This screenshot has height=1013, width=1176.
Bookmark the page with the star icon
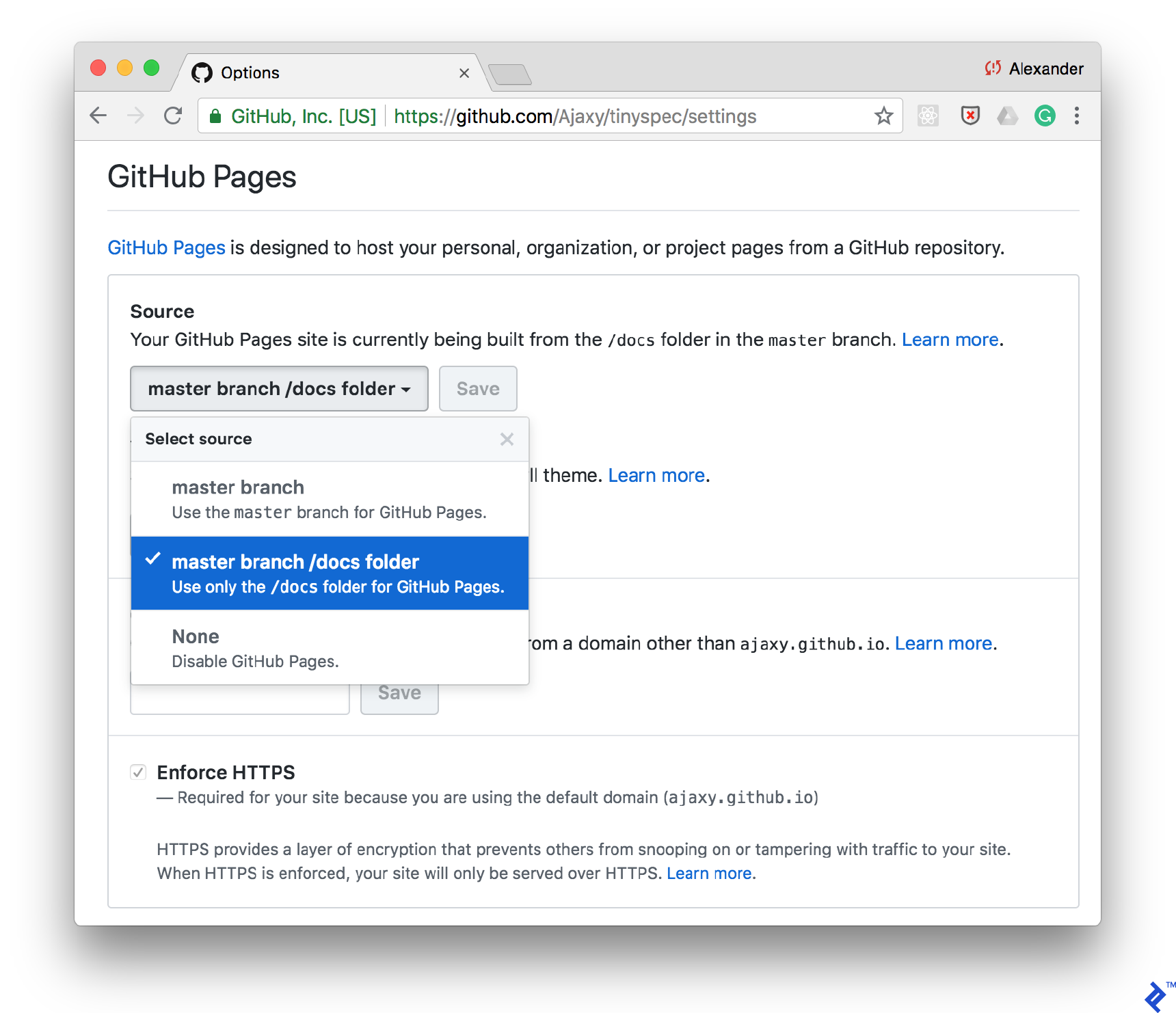click(884, 116)
